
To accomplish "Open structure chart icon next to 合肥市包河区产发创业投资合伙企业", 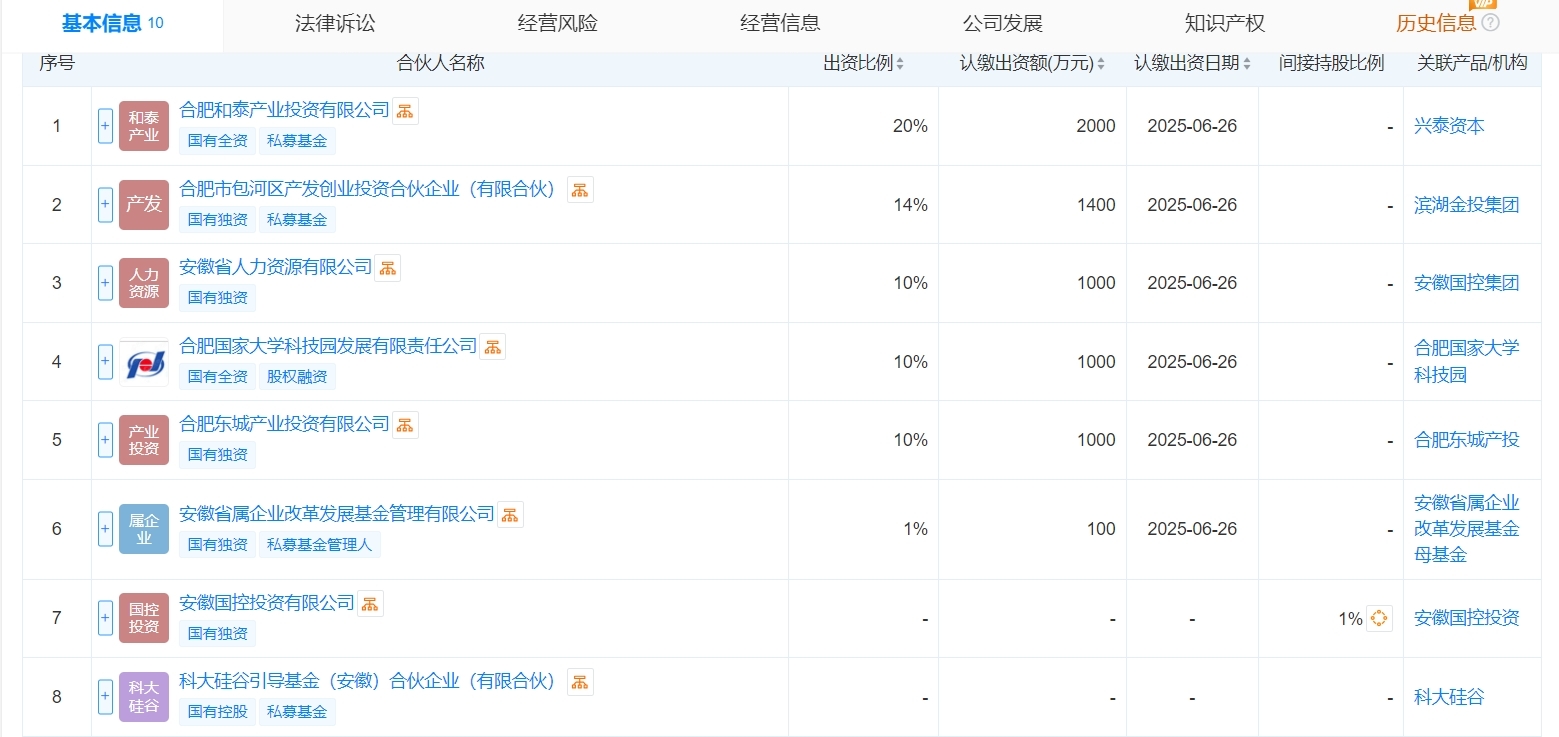I will coord(580,190).
